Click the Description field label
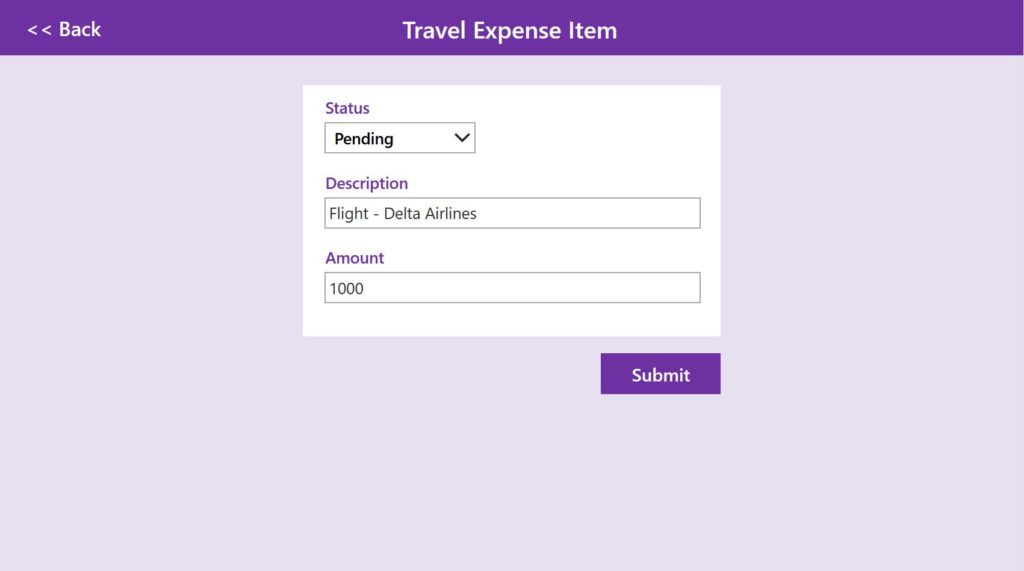The height and width of the screenshot is (571, 1024). click(x=366, y=184)
